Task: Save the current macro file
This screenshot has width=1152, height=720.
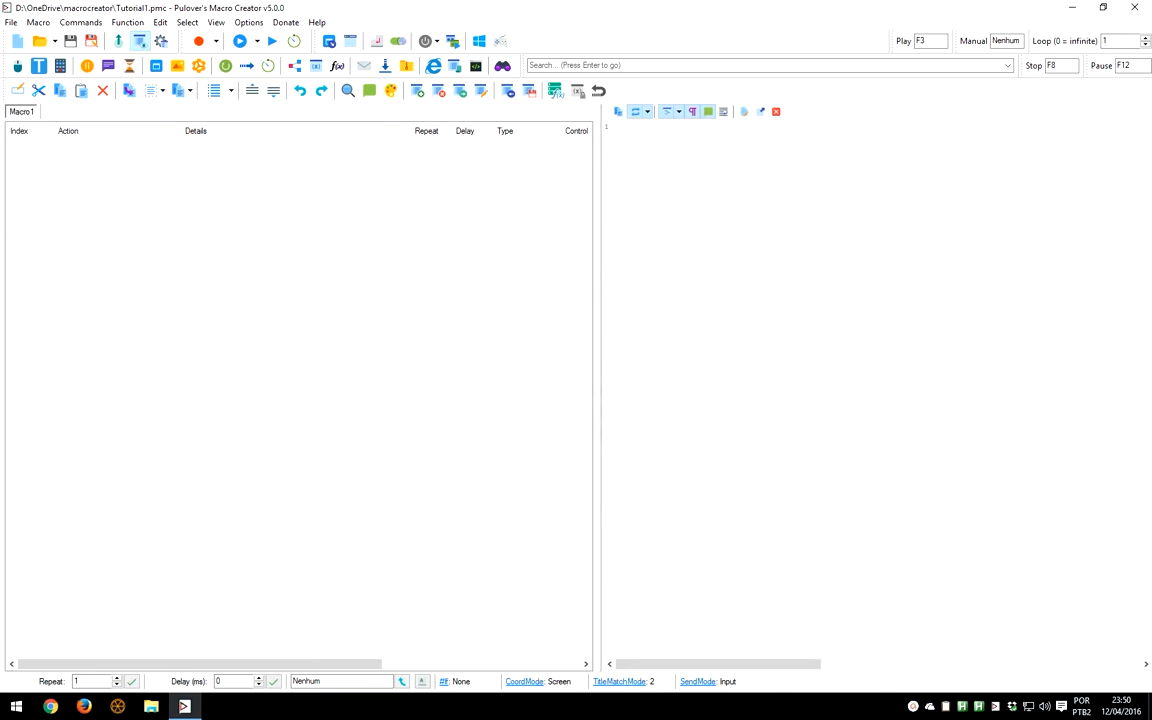Action: 71,41
